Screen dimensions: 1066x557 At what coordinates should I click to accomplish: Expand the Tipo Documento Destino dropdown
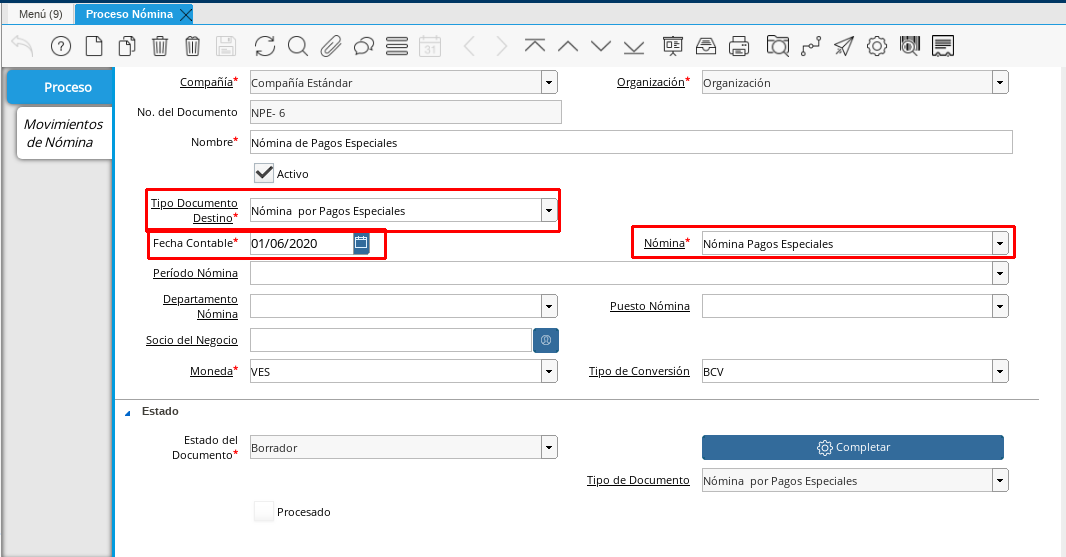click(x=548, y=211)
